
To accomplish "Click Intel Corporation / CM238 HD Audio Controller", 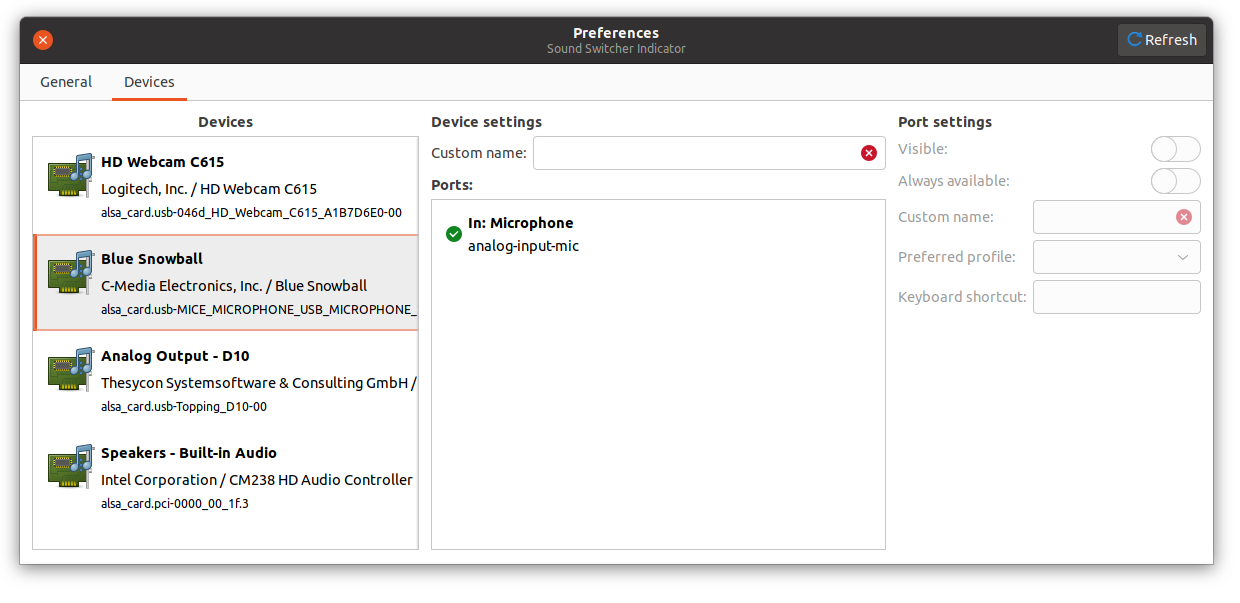I will pyautogui.click(x=257, y=480).
